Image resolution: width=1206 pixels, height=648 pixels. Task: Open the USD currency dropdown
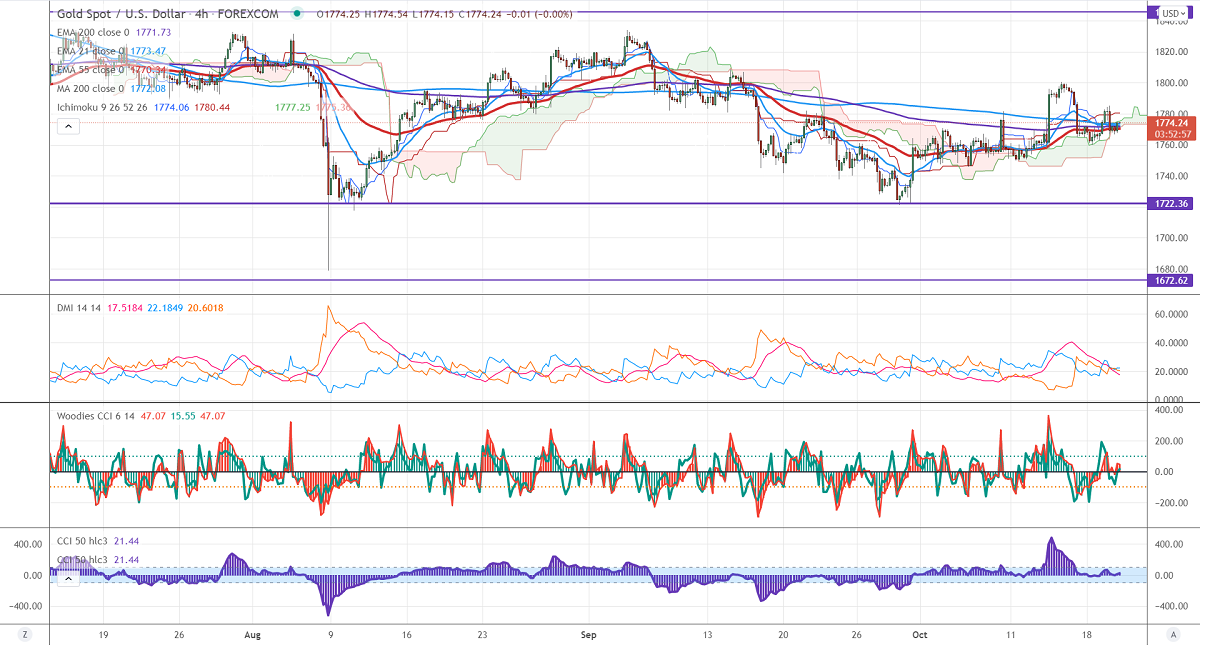(x=1173, y=13)
